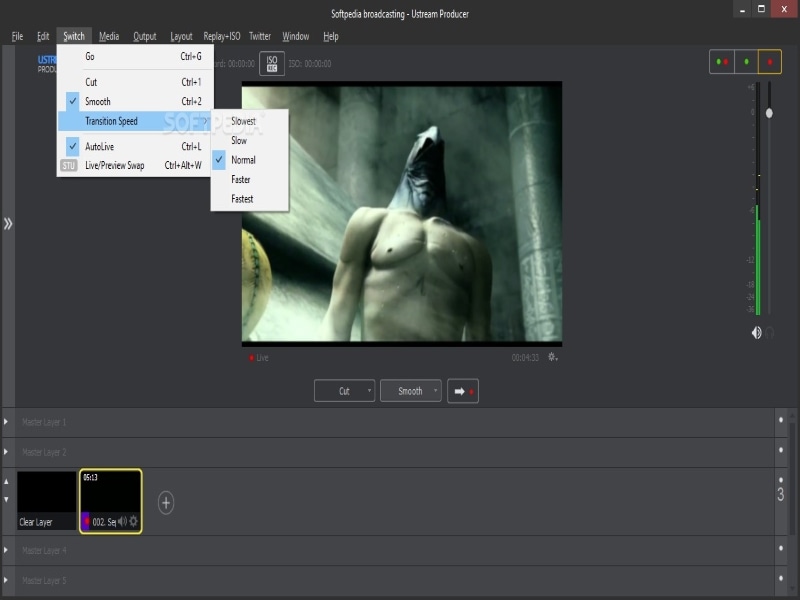Open the settings gear on 002 shot
800x600 pixels.
click(134, 521)
